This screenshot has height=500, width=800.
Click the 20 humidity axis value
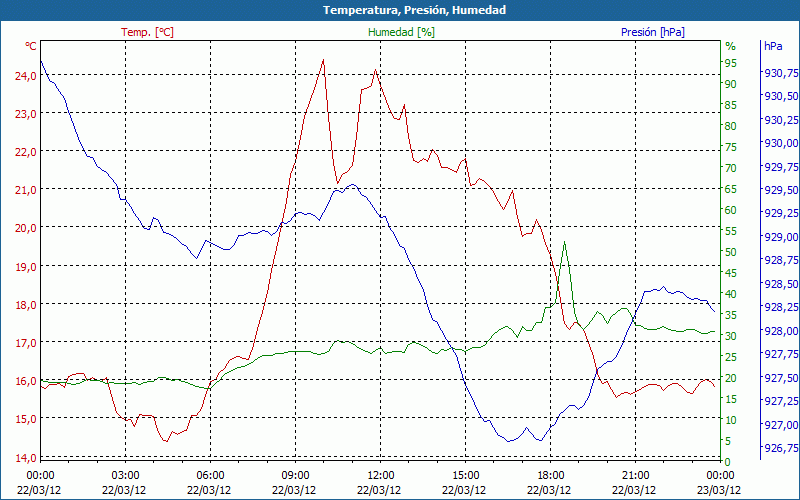click(x=731, y=378)
